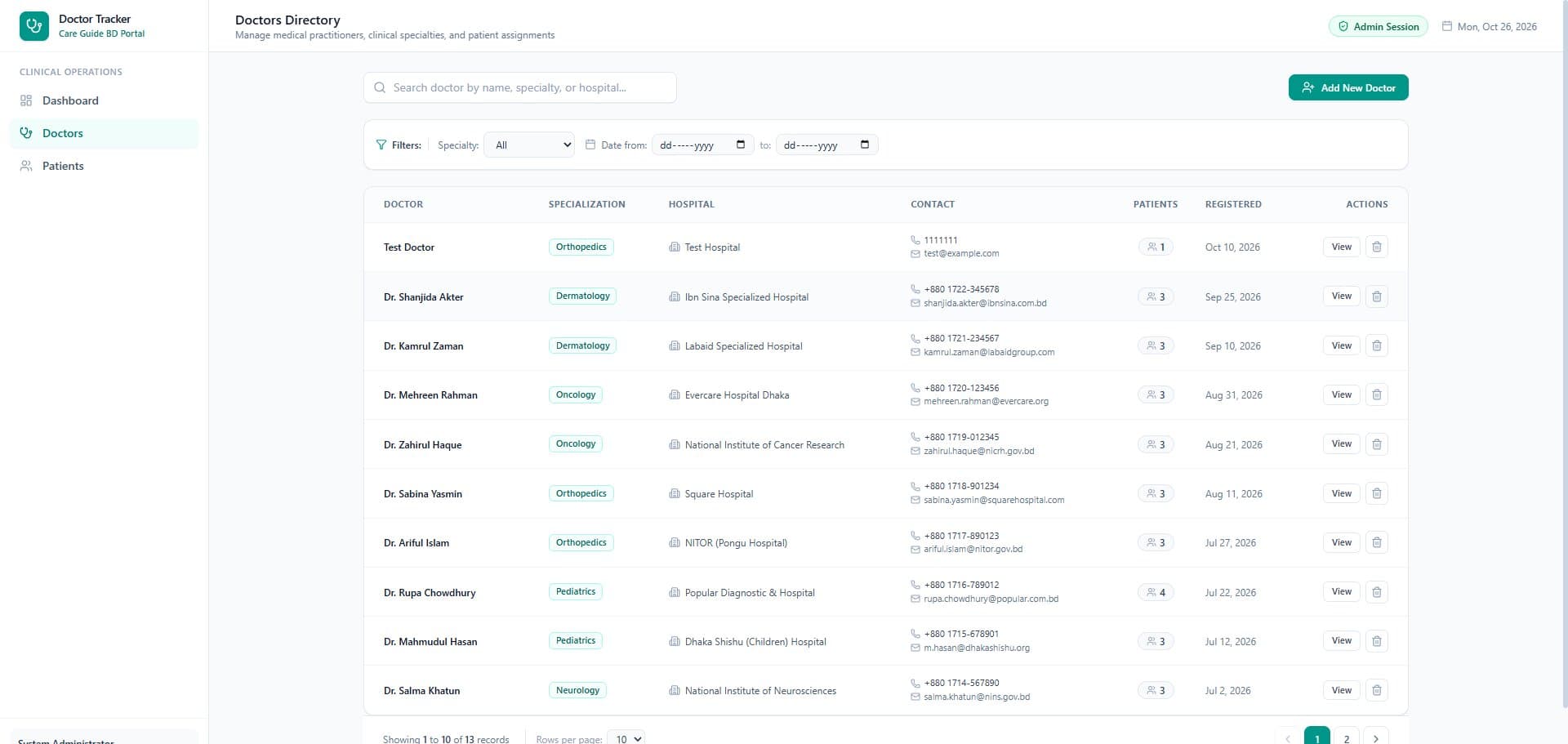Screen dimensions: 1568x744
Task: Click the Admin Session badge
Action: (1378, 26)
